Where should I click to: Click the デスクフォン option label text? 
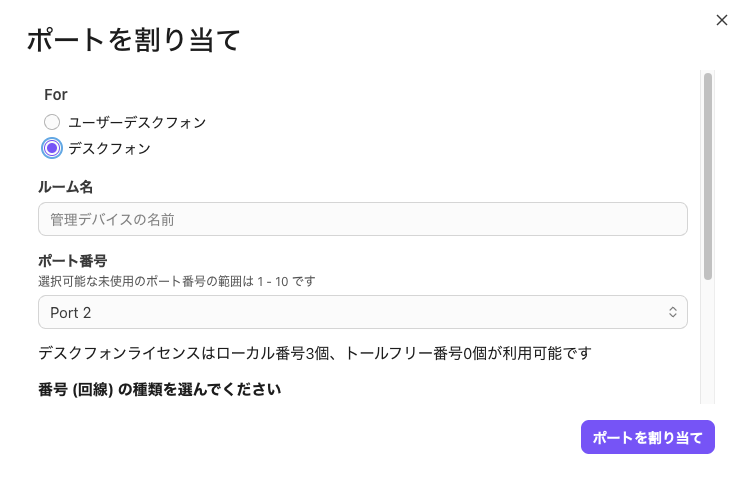pyautogui.click(x=109, y=148)
